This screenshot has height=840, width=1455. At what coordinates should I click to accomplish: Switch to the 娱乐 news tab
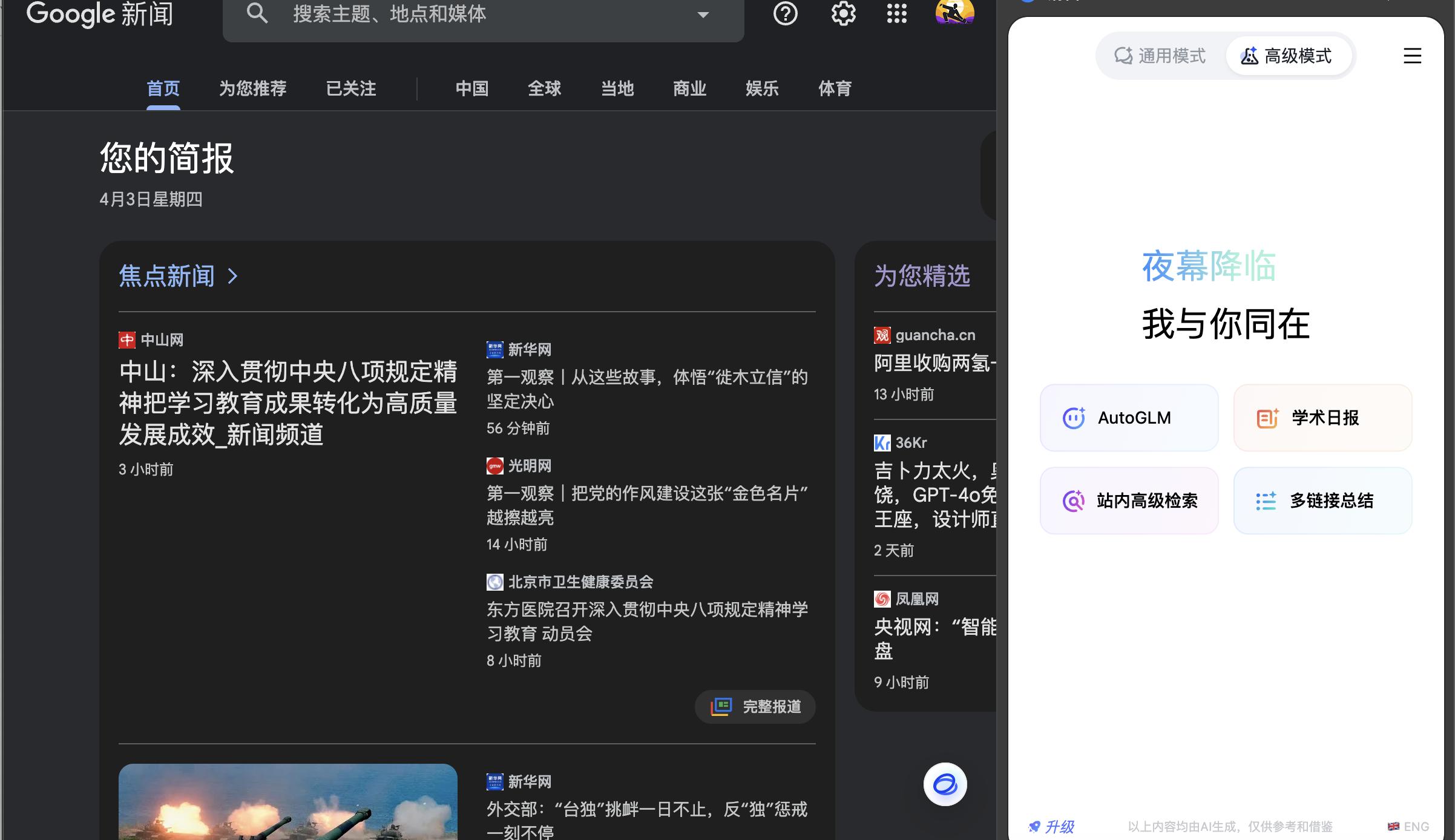(762, 89)
